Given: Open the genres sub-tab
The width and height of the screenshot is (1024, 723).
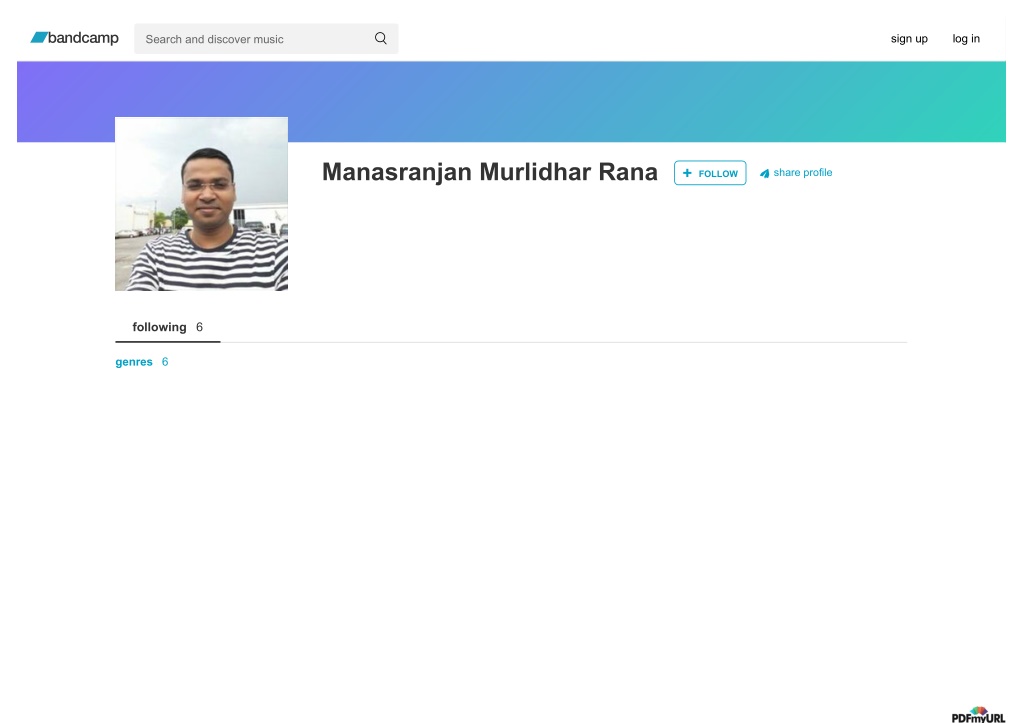Looking at the screenshot, I should point(142,362).
